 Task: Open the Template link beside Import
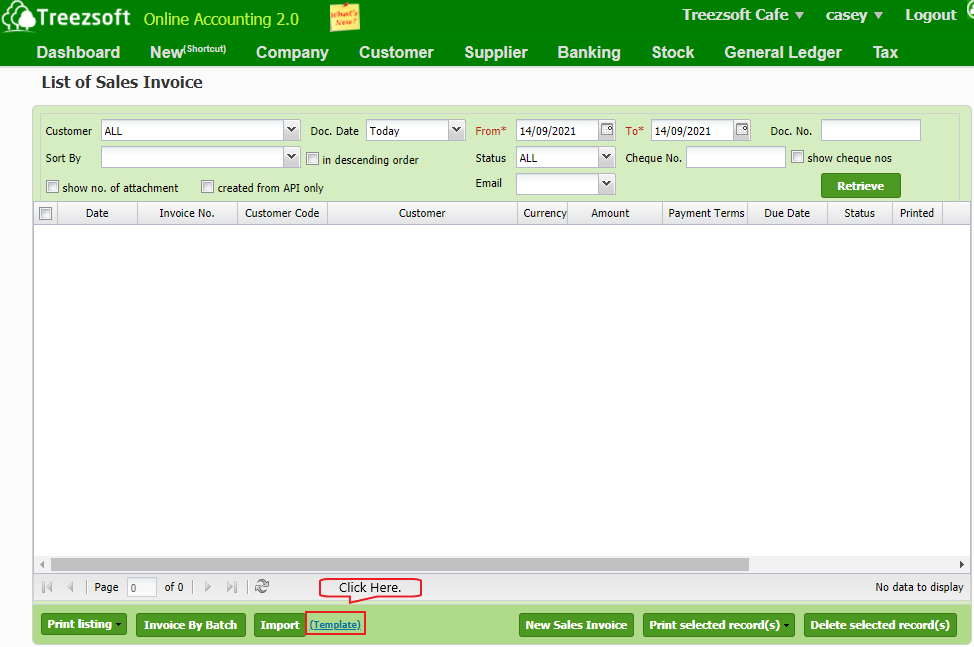(x=335, y=625)
